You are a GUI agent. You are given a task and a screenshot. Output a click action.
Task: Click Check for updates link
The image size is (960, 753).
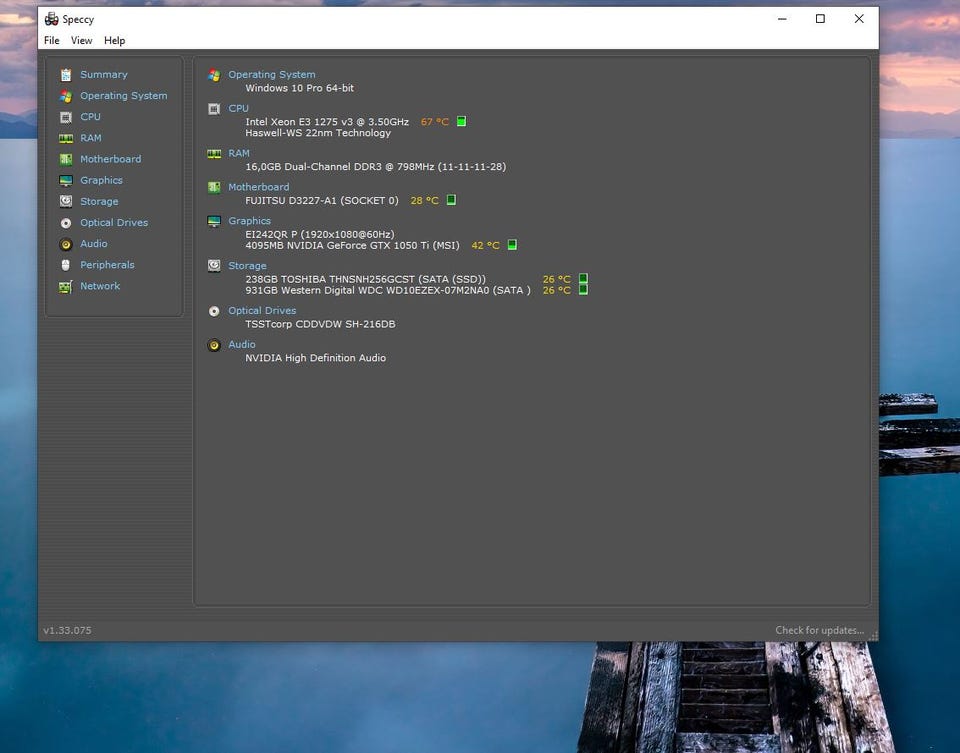pos(819,630)
